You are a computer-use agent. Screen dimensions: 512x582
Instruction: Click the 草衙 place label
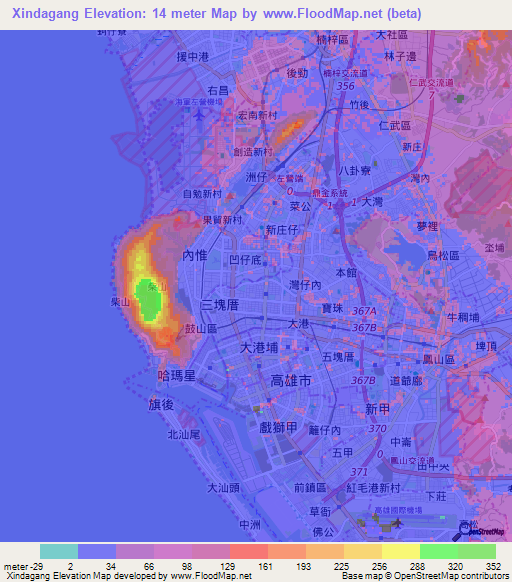tap(320, 511)
